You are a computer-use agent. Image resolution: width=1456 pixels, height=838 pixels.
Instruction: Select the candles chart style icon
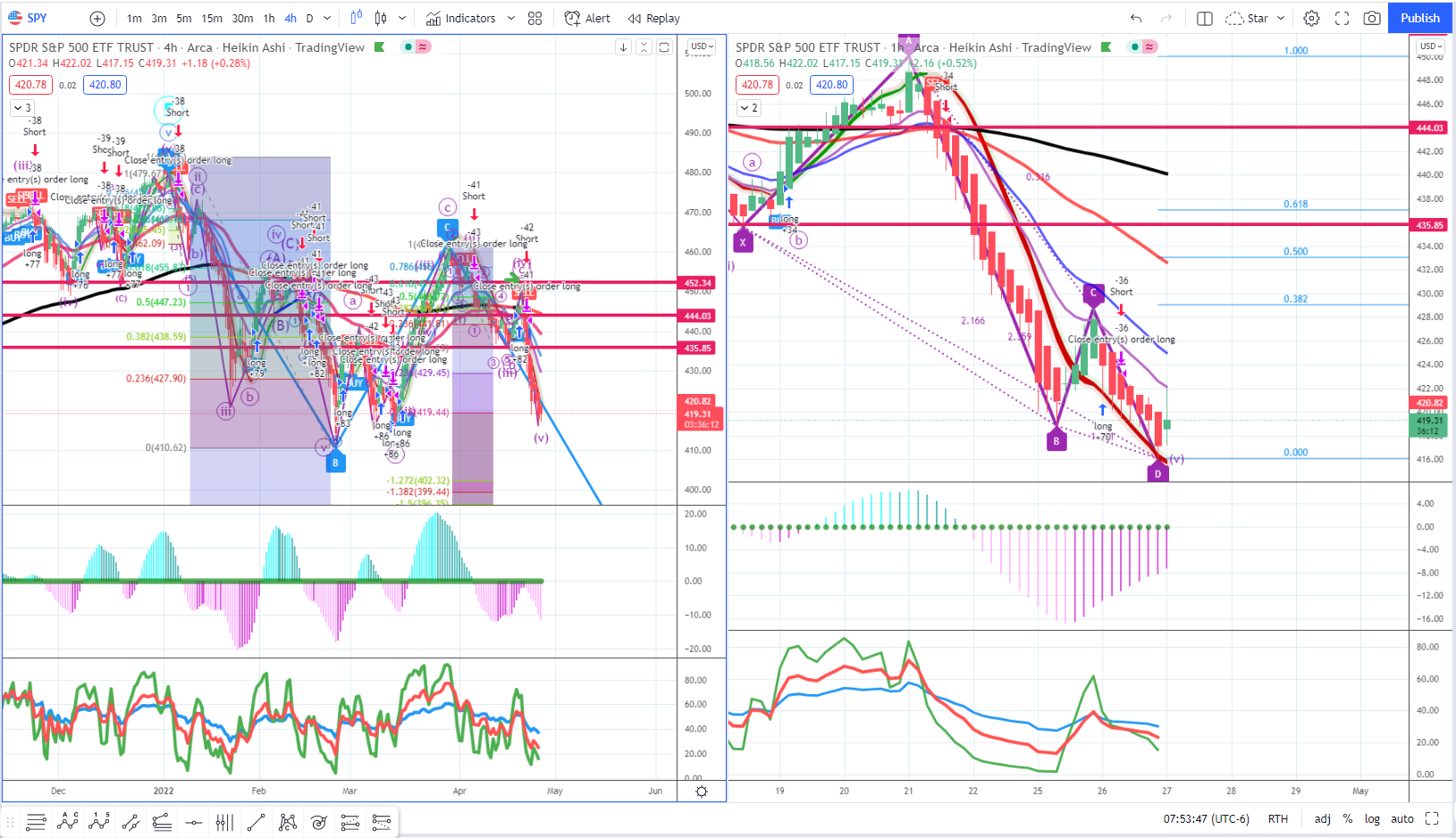click(381, 18)
